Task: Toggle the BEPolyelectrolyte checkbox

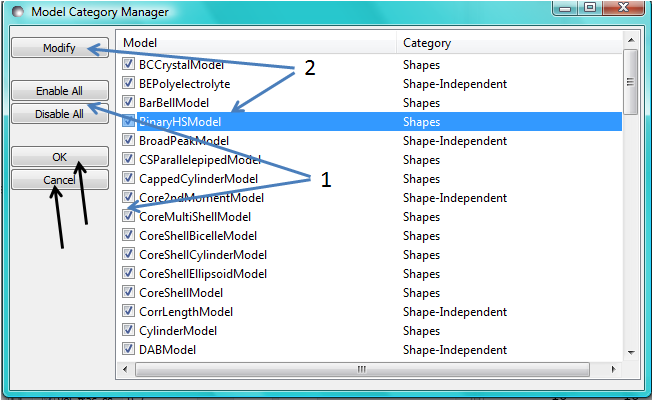Action: [x=128, y=83]
